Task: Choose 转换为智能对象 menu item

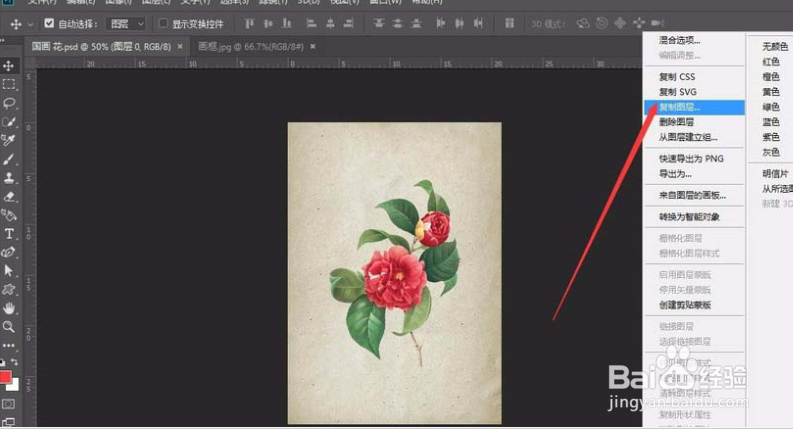Action: click(x=694, y=217)
